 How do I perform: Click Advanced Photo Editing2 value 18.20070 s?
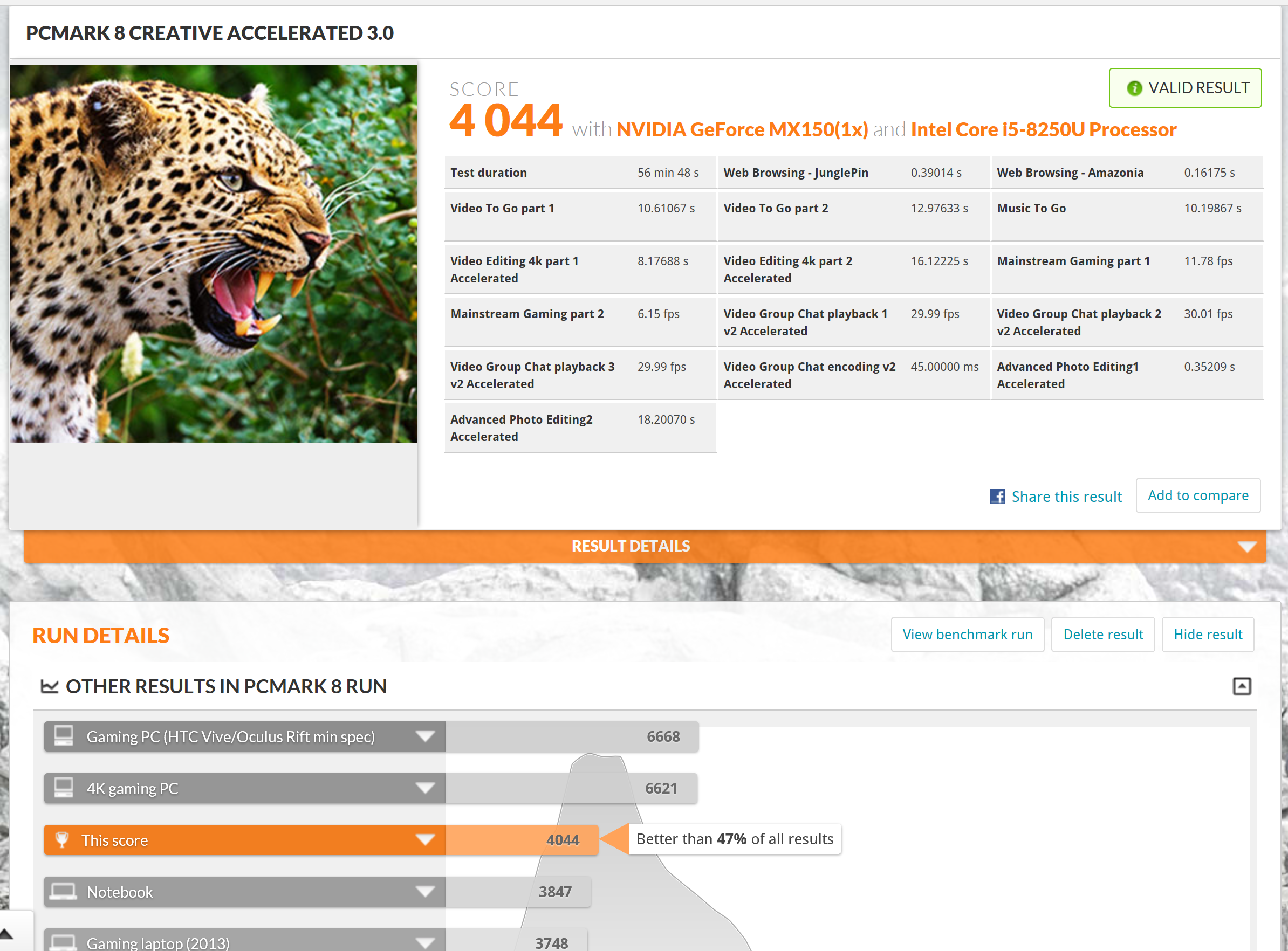666,419
